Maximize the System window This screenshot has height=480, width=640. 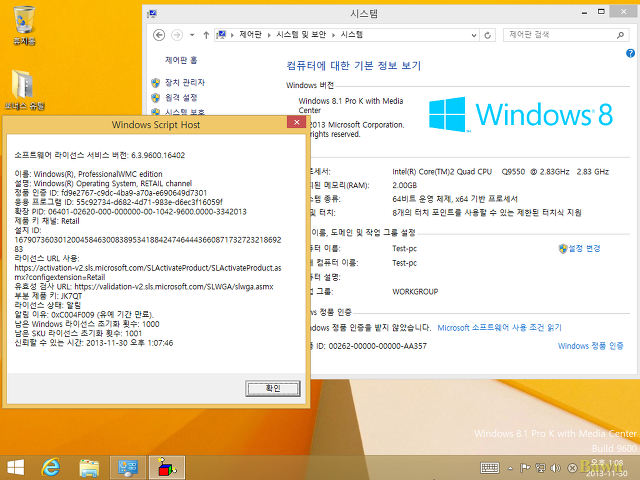point(601,12)
